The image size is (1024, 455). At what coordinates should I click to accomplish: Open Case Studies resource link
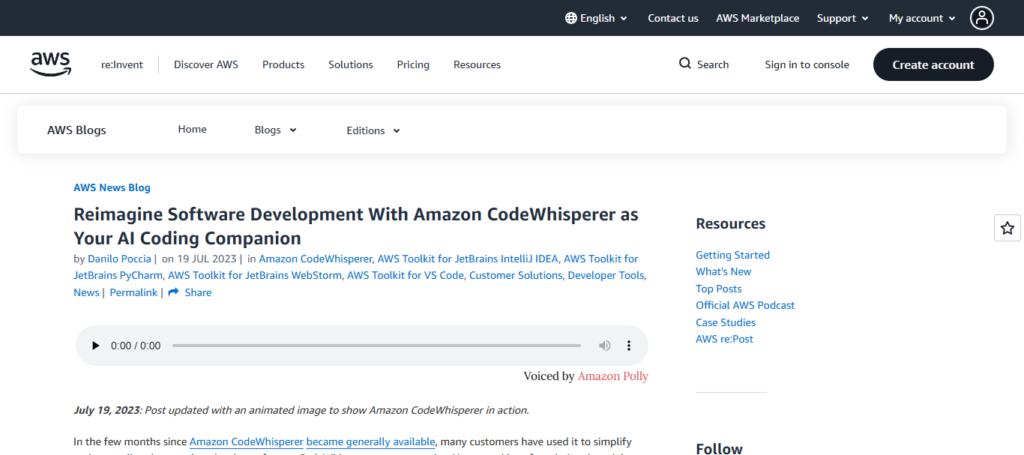click(x=726, y=322)
